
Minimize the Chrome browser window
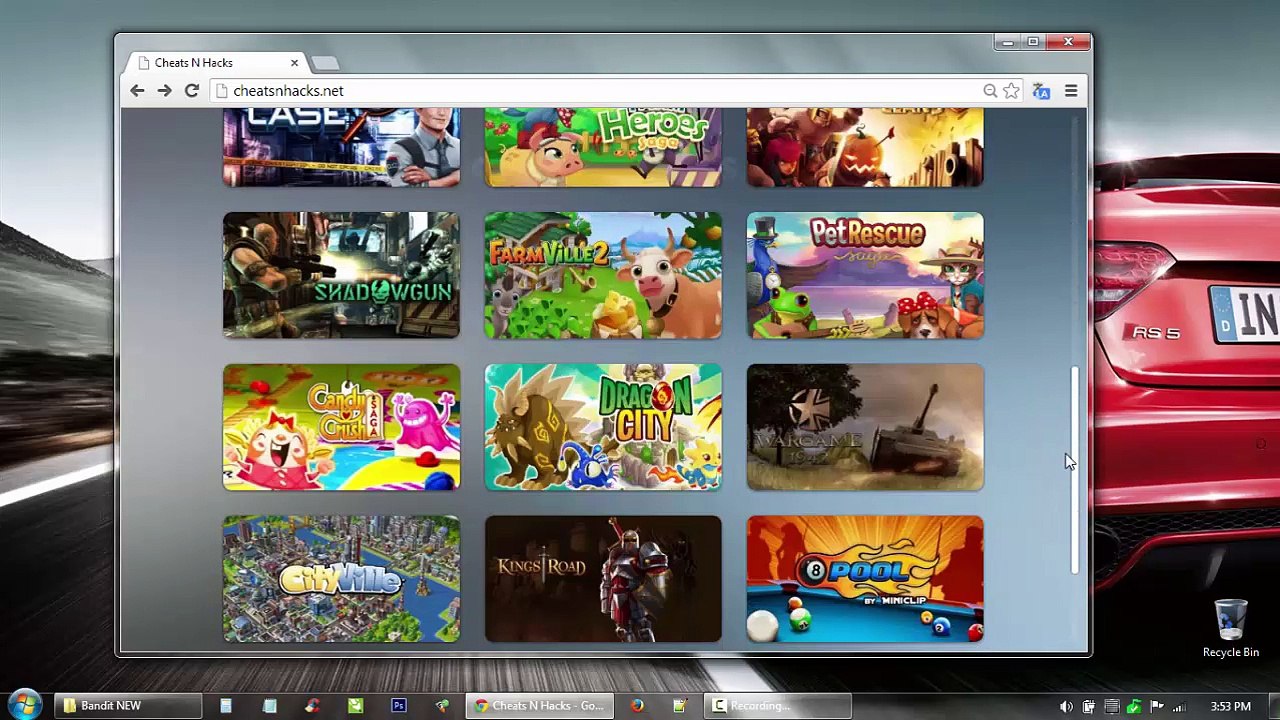[x=1008, y=42]
